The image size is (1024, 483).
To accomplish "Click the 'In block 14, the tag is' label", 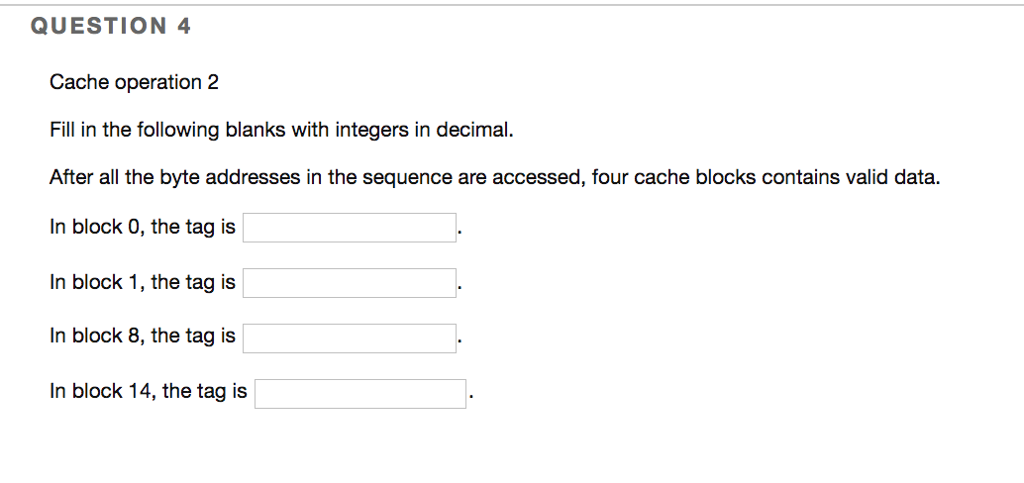I will (148, 392).
